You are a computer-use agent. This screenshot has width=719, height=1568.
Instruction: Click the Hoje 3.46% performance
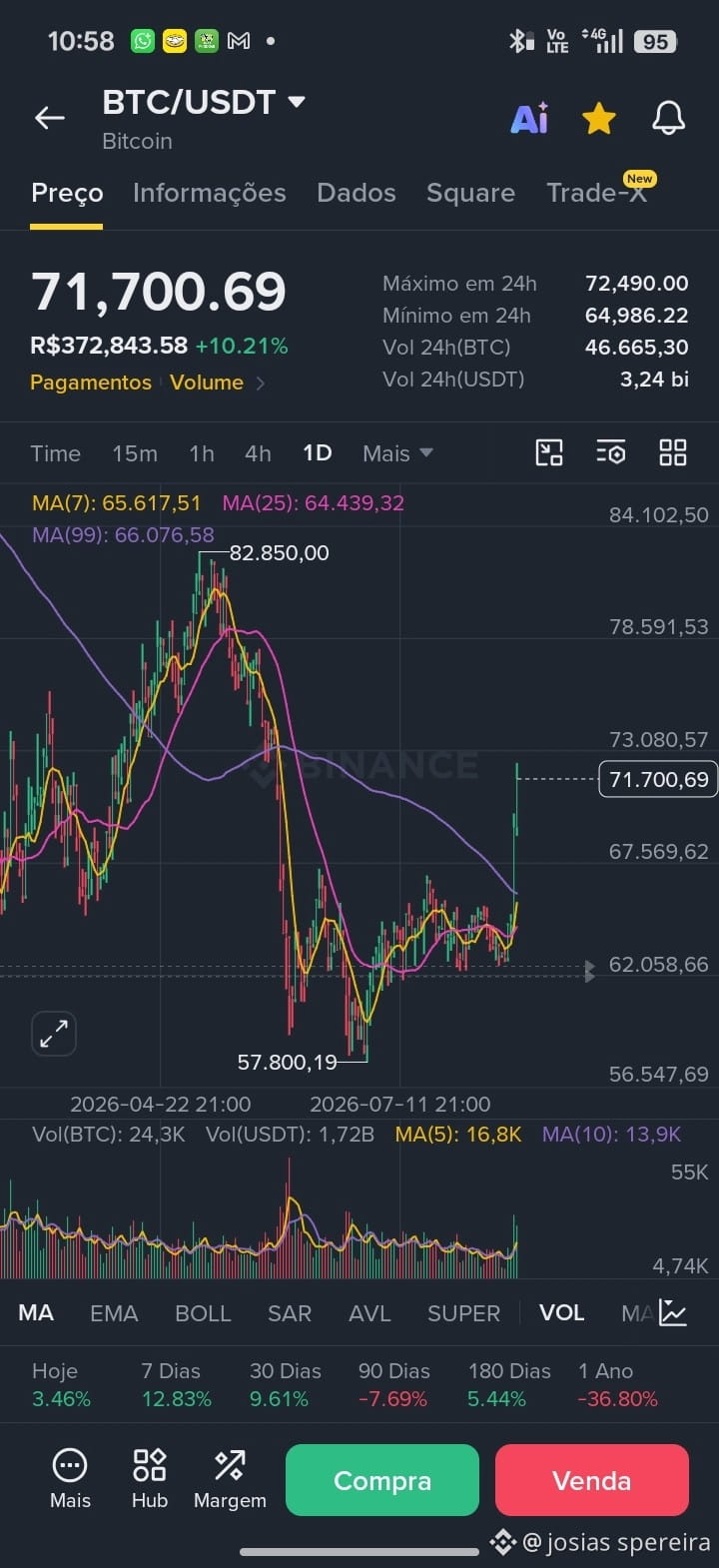61,1385
